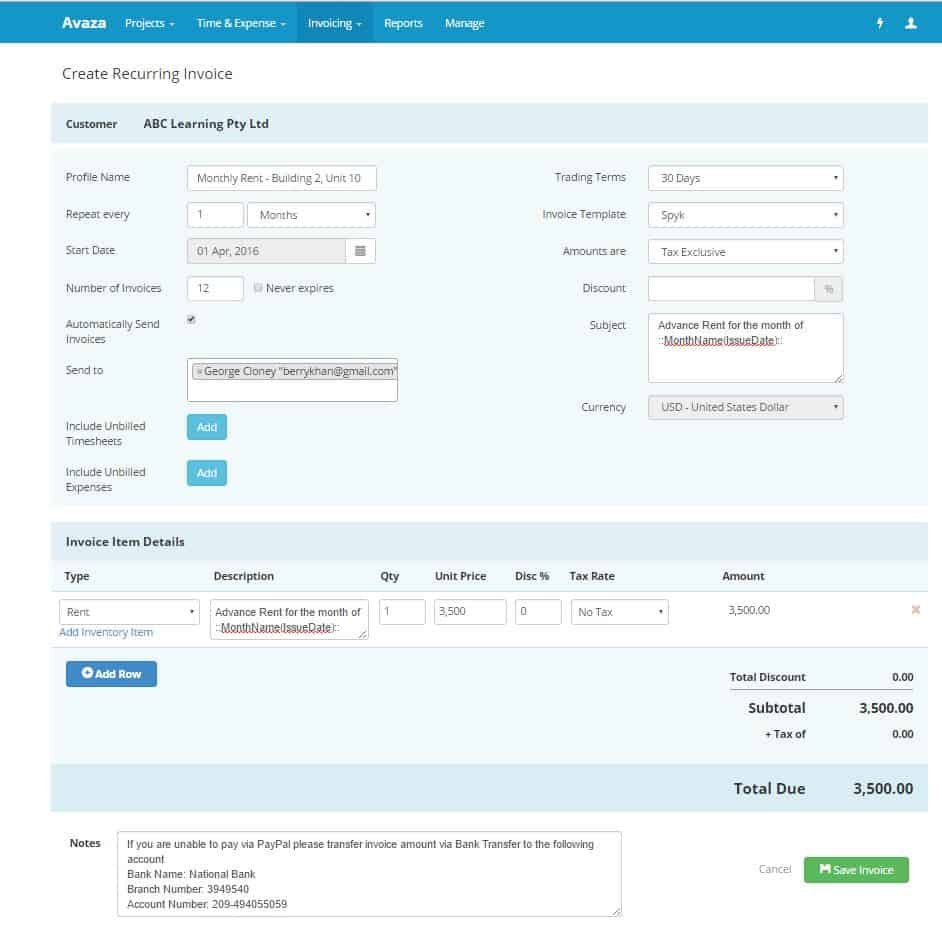Screen dimensions: 942x929
Task: Change the repeat interval from Months
Action: [x=311, y=214]
